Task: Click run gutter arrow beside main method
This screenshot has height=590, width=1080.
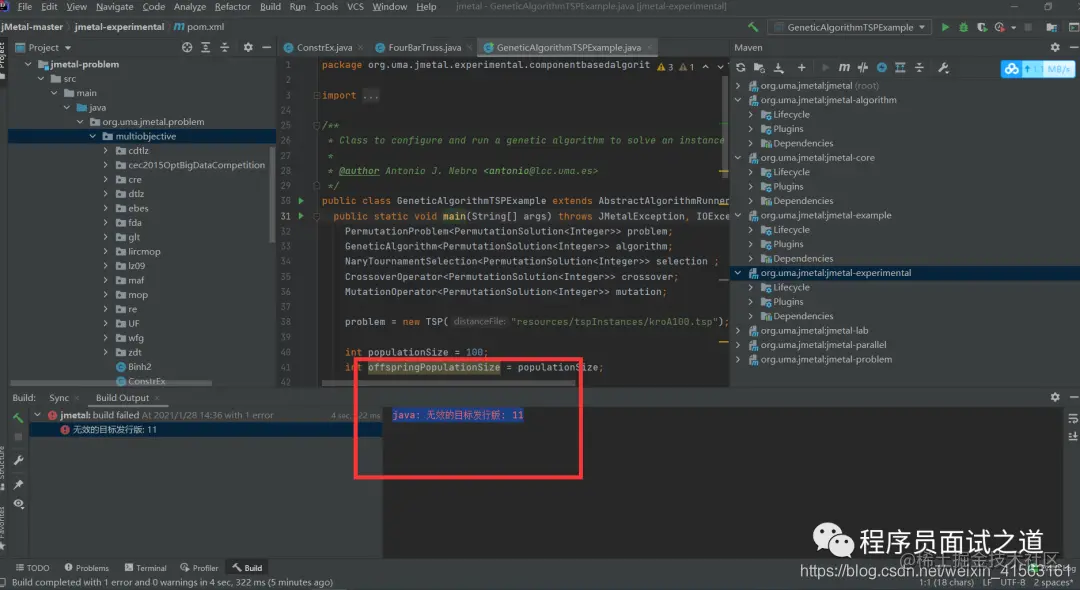Action: tap(301, 216)
